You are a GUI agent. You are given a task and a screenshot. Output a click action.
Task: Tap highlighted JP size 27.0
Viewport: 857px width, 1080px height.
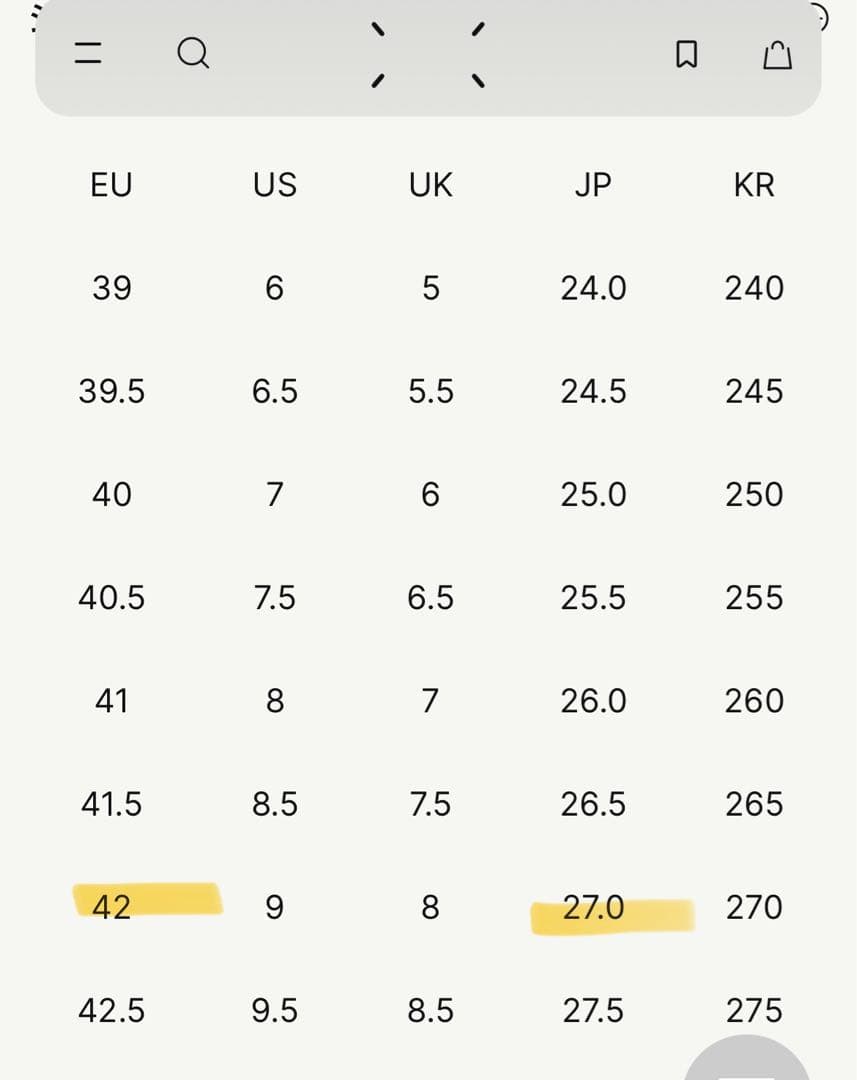593,908
